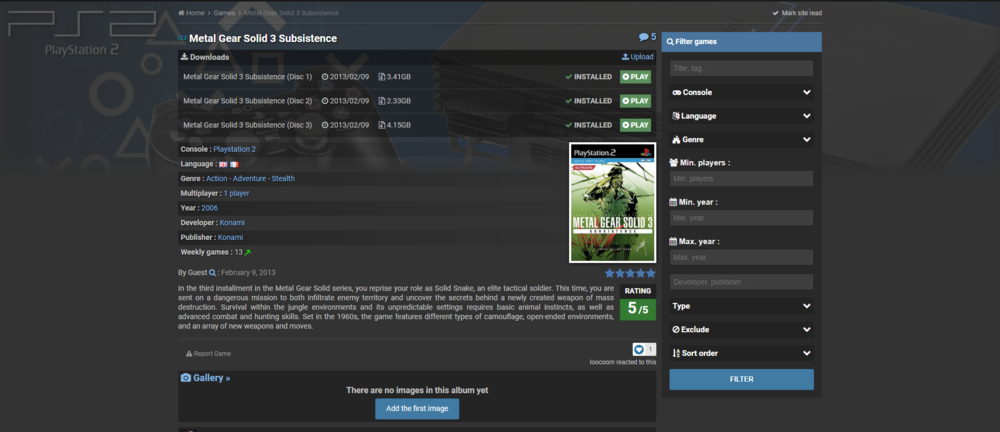Open Games in the breadcrumb navigation
Viewport: 1000px width, 432px height.
pyautogui.click(x=223, y=12)
